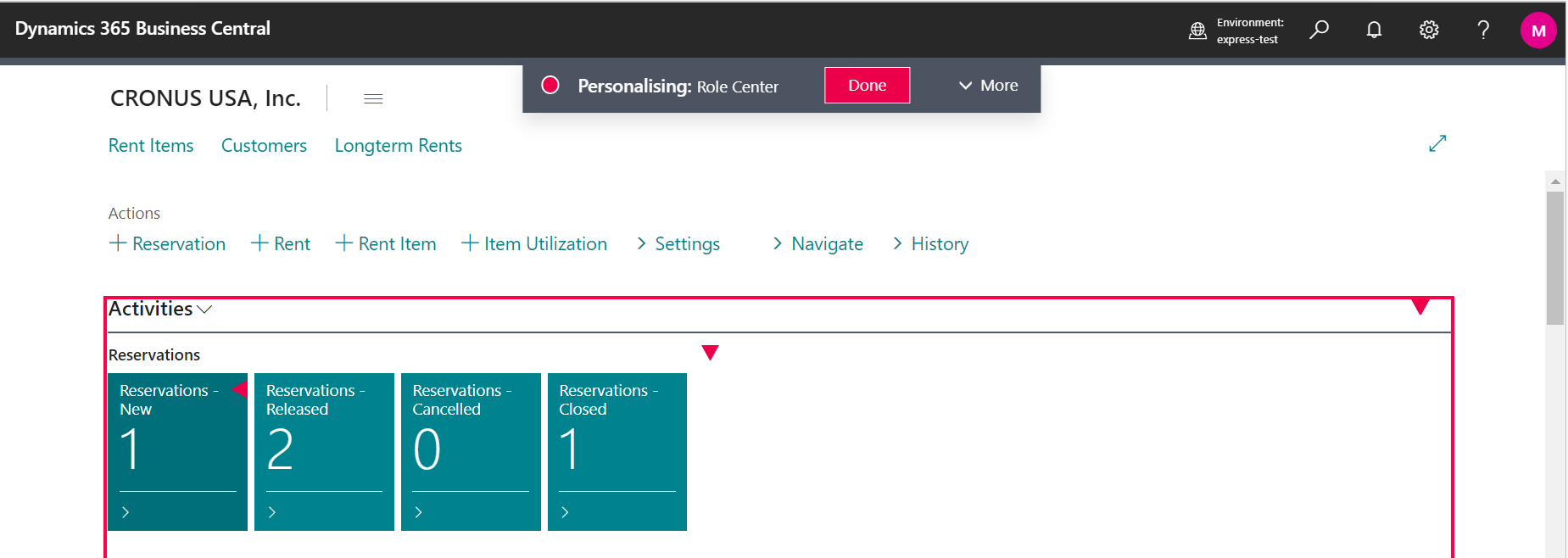Open the settings gear menu
This screenshot has width=1568, height=558.
coord(1429,30)
